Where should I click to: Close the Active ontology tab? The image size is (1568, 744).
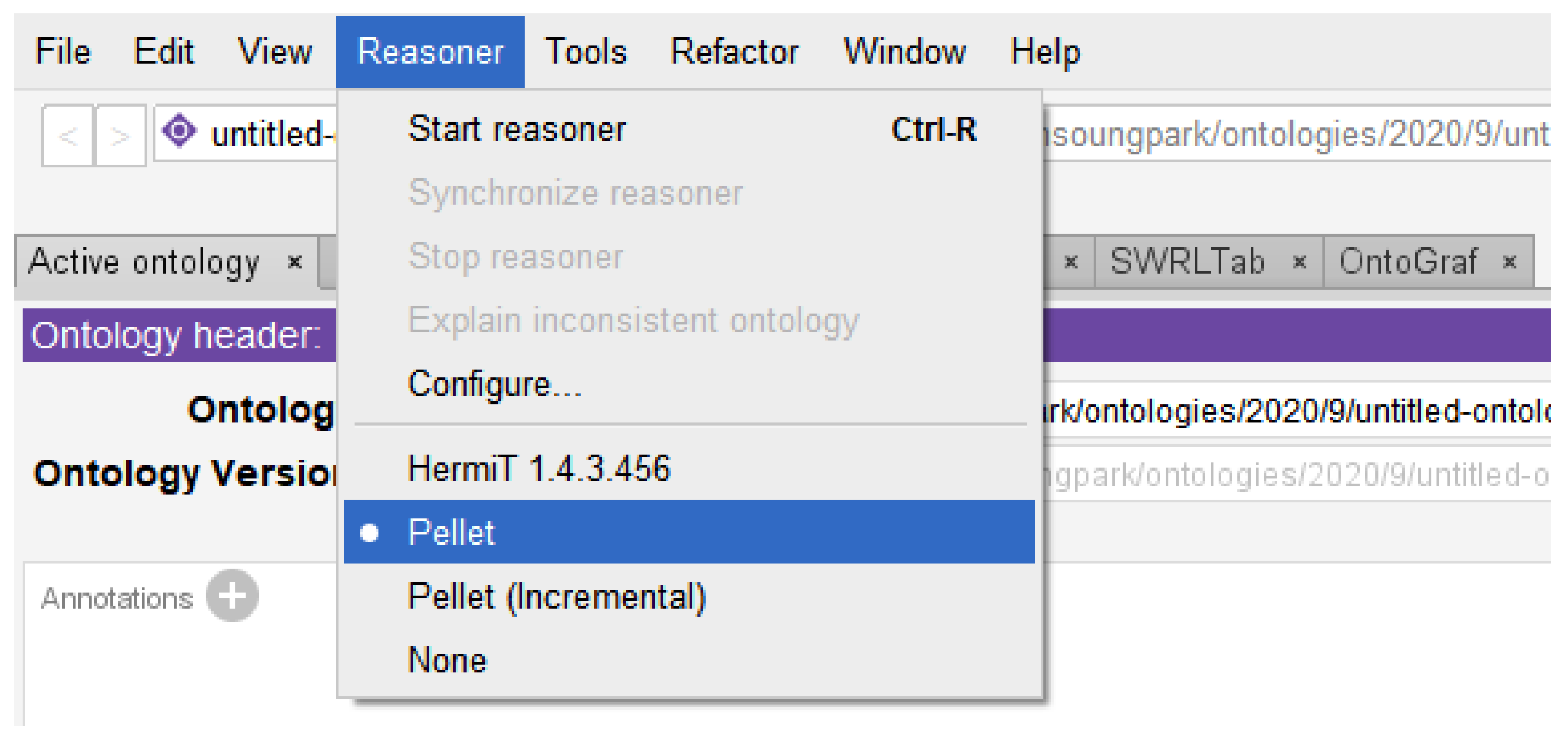(x=295, y=262)
